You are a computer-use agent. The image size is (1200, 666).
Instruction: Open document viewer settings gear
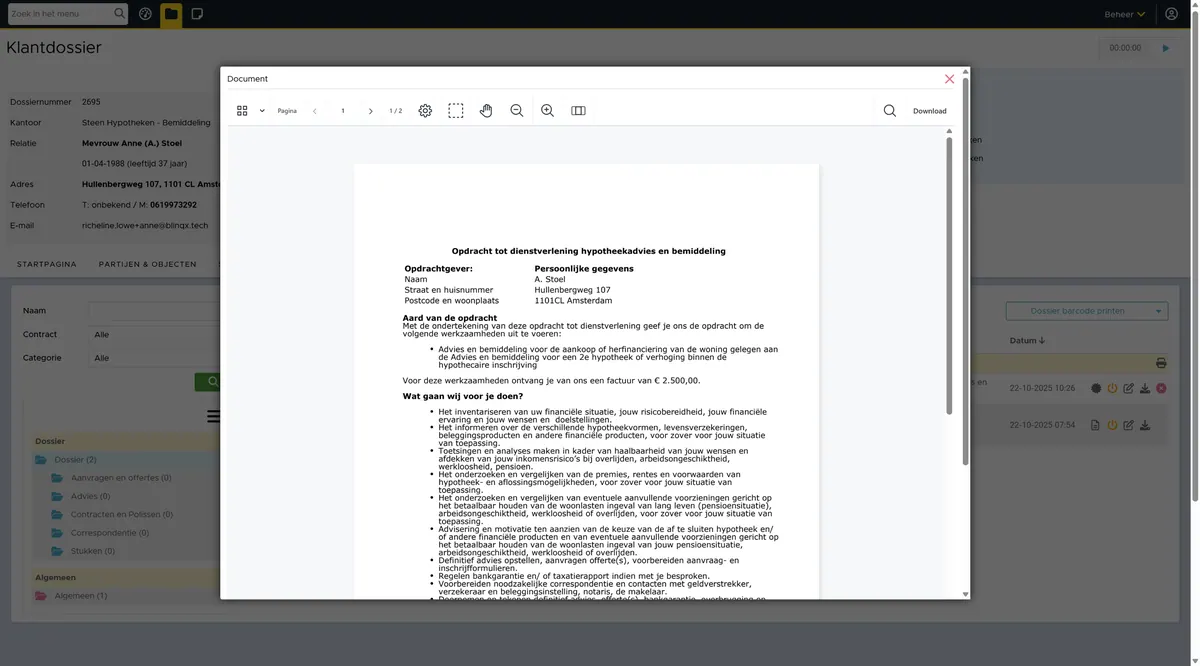[x=425, y=111]
